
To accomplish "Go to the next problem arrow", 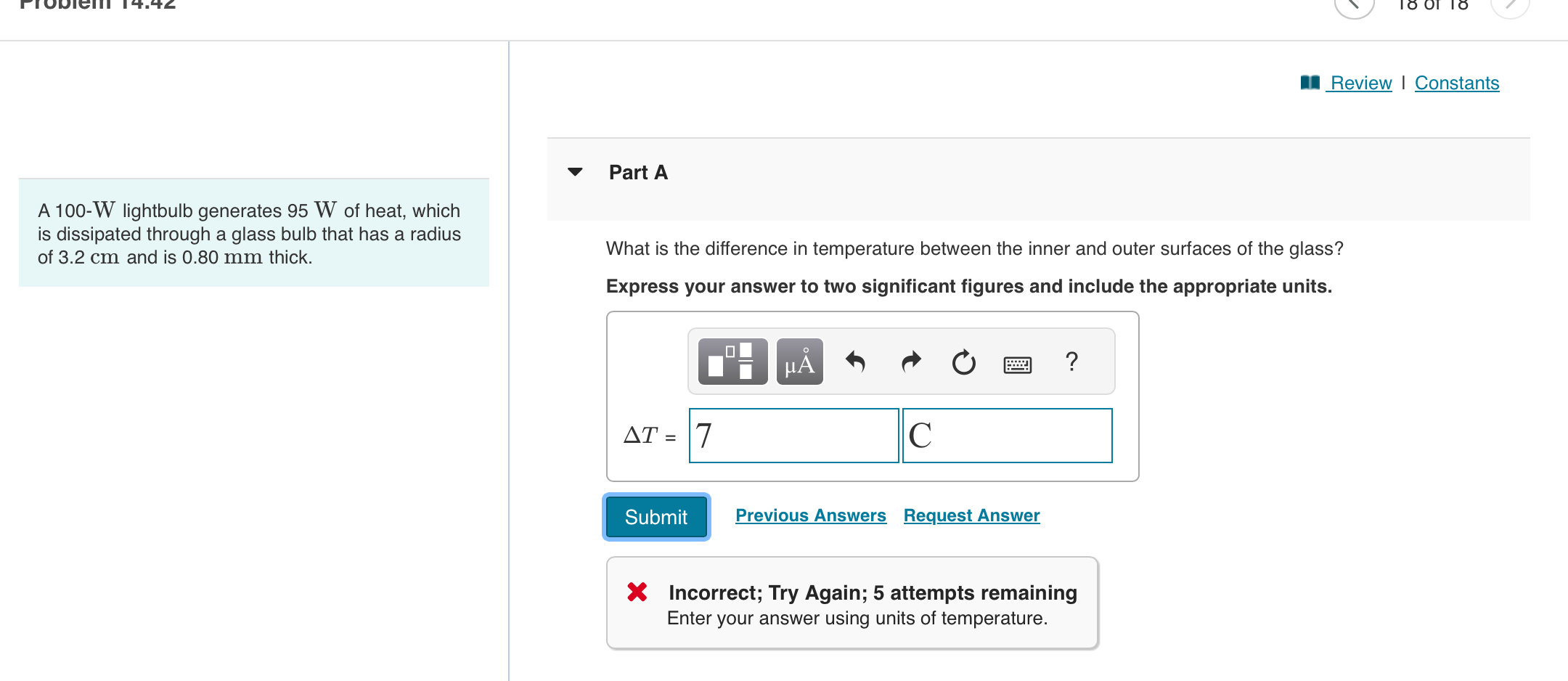I will tap(1510, 4).
